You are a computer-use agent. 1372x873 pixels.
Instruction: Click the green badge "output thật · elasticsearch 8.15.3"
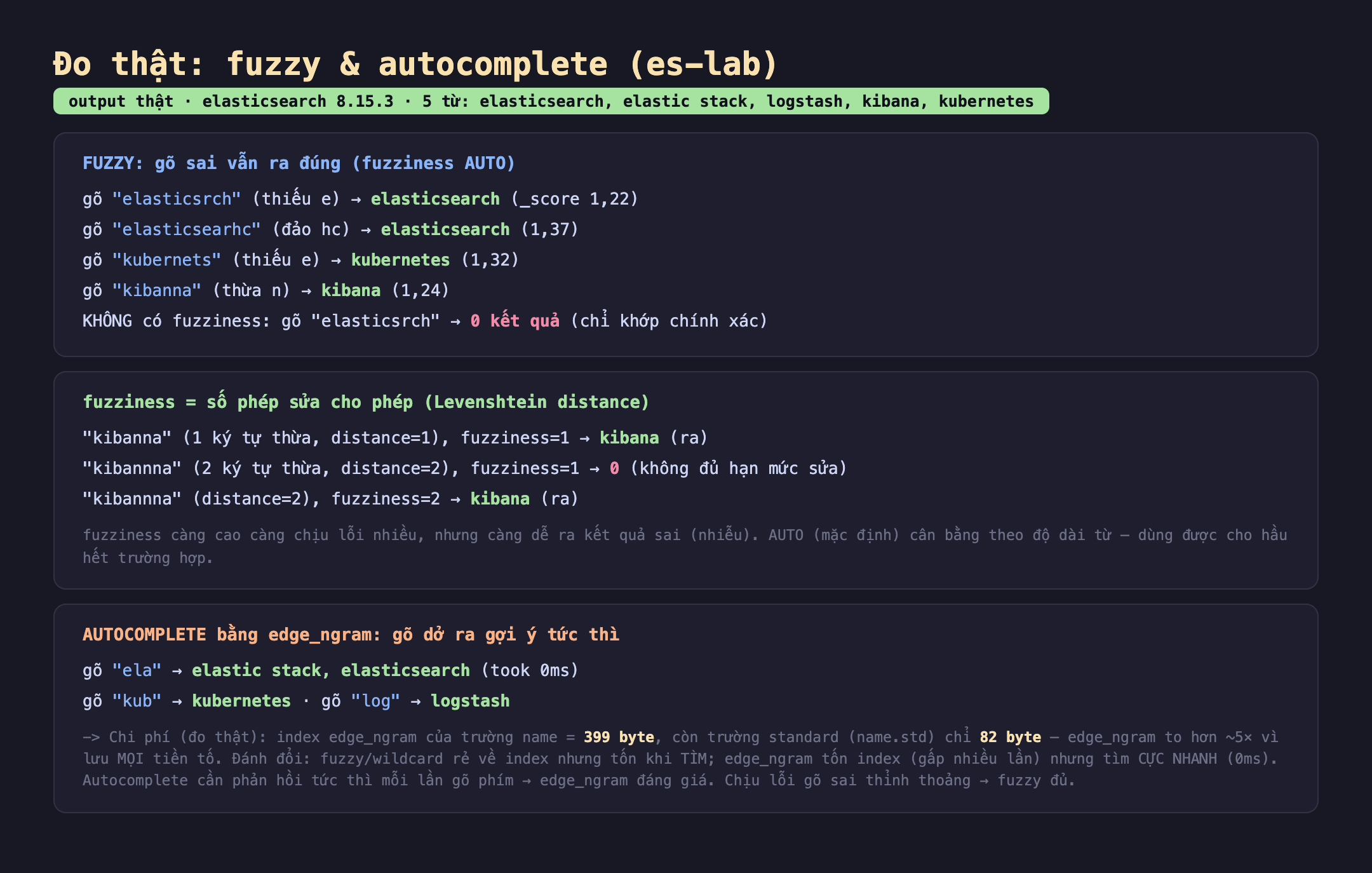click(551, 101)
